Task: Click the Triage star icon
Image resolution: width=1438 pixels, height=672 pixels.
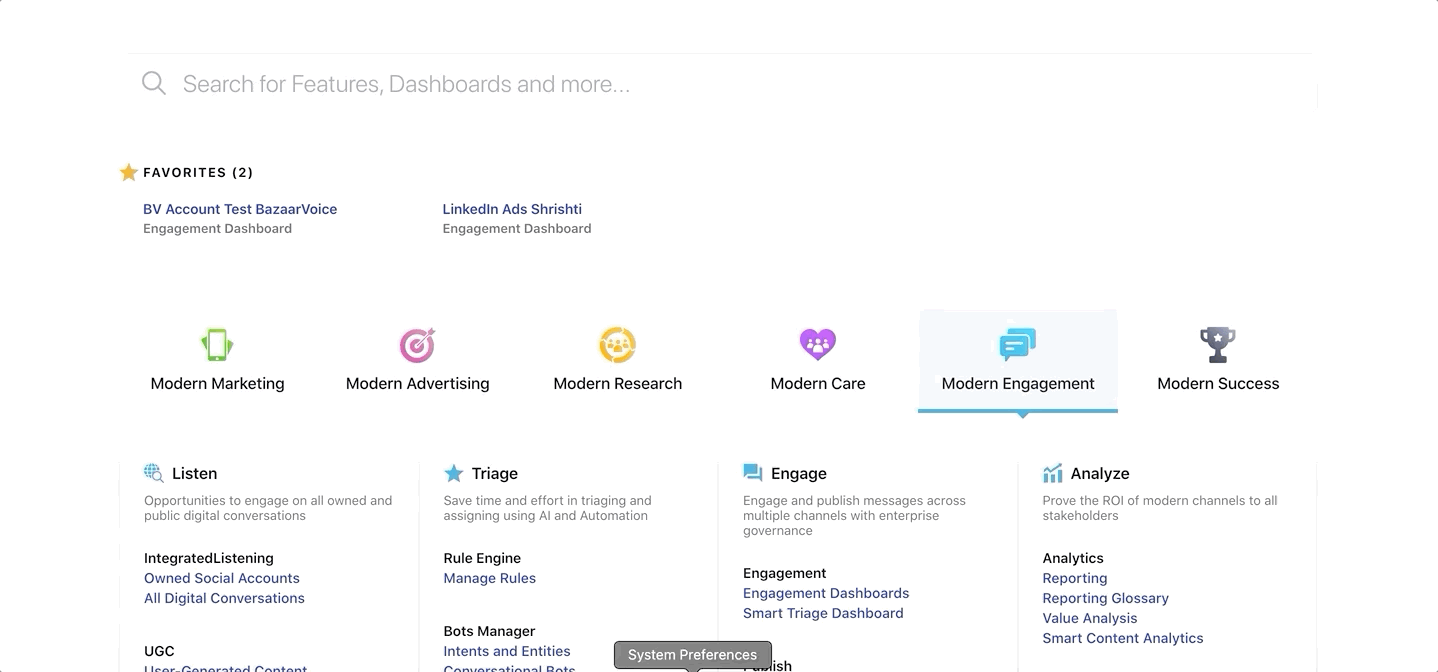Action: 453,473
